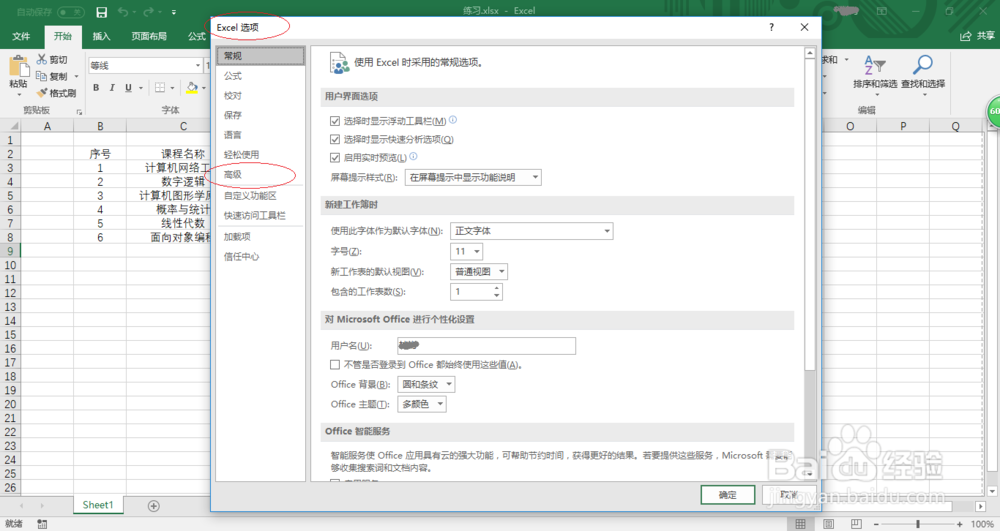Uncheck 启用实时预览(L)
The height and width of the screenshot is (531, 1000).
[335, 157]
